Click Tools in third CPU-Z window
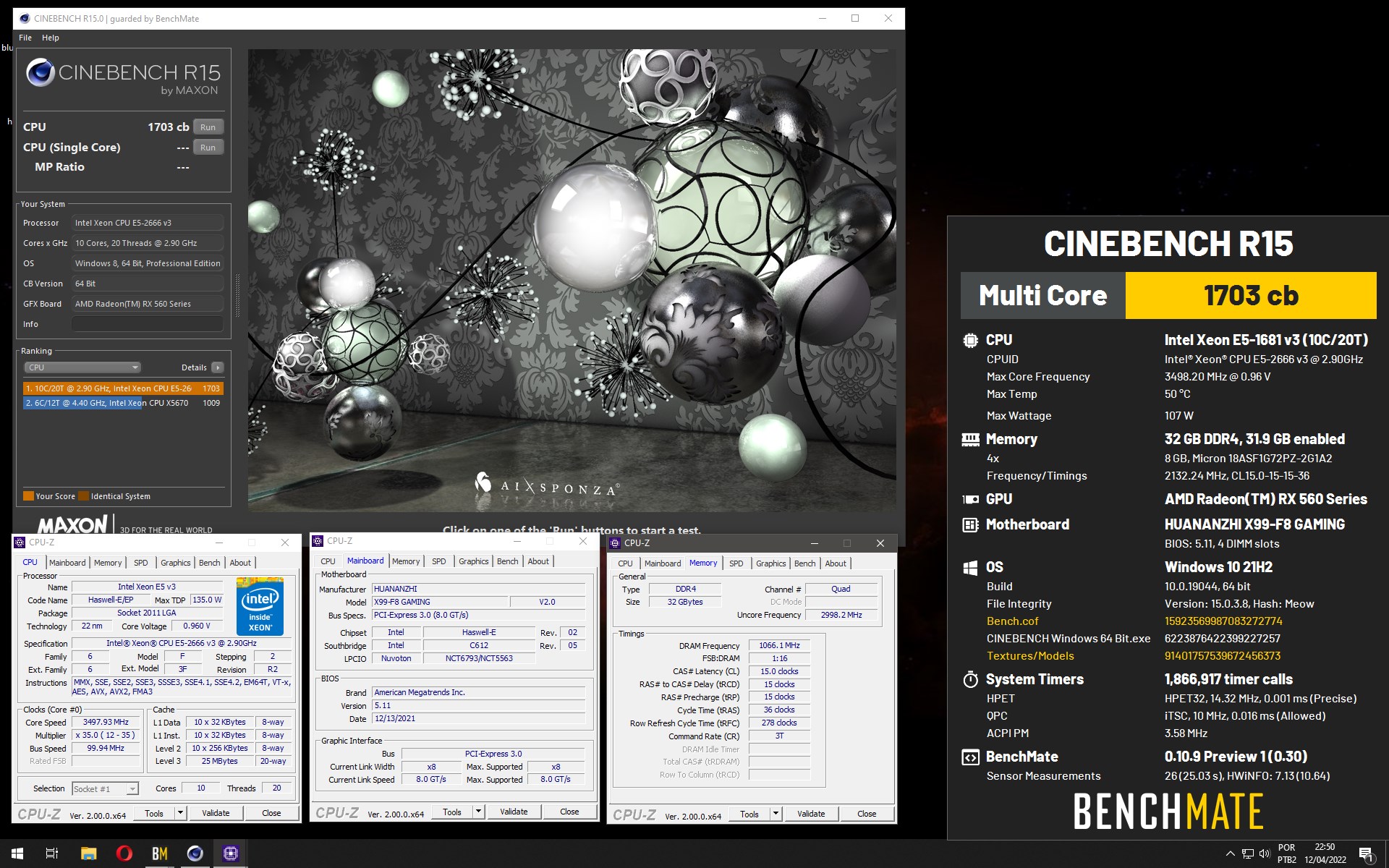 [749, 814]
